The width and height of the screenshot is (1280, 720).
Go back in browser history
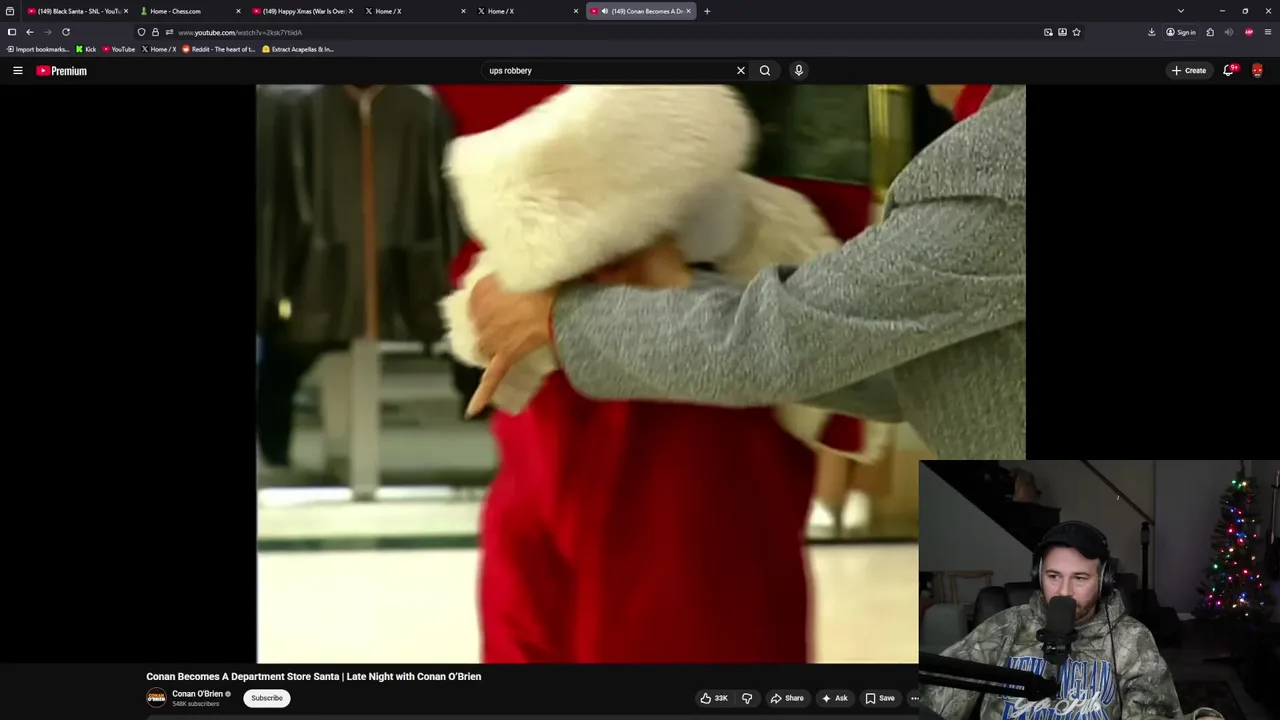point(29,32)
